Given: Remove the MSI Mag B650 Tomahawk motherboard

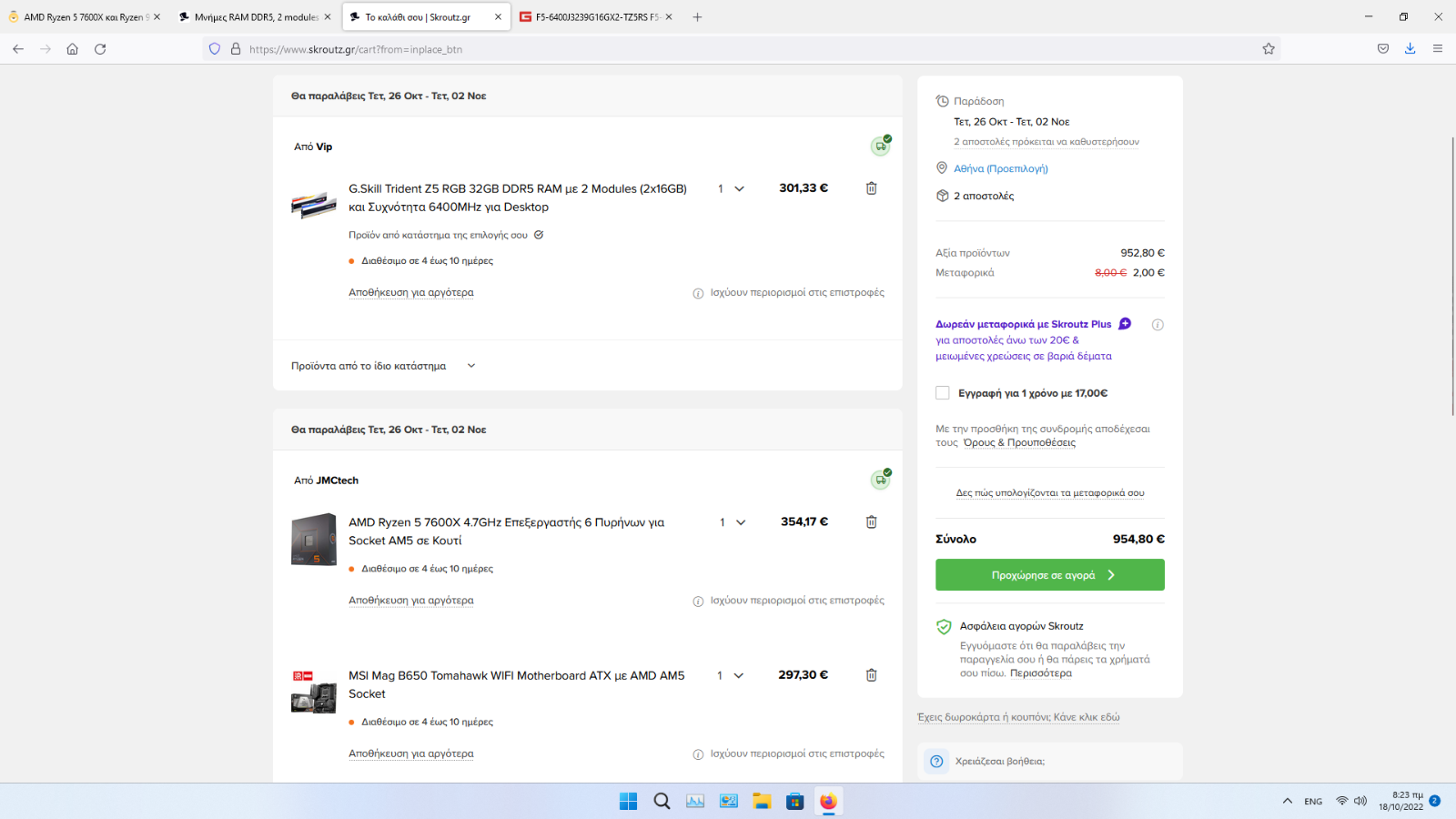Looking at the screenshot, I should point(871,675).
